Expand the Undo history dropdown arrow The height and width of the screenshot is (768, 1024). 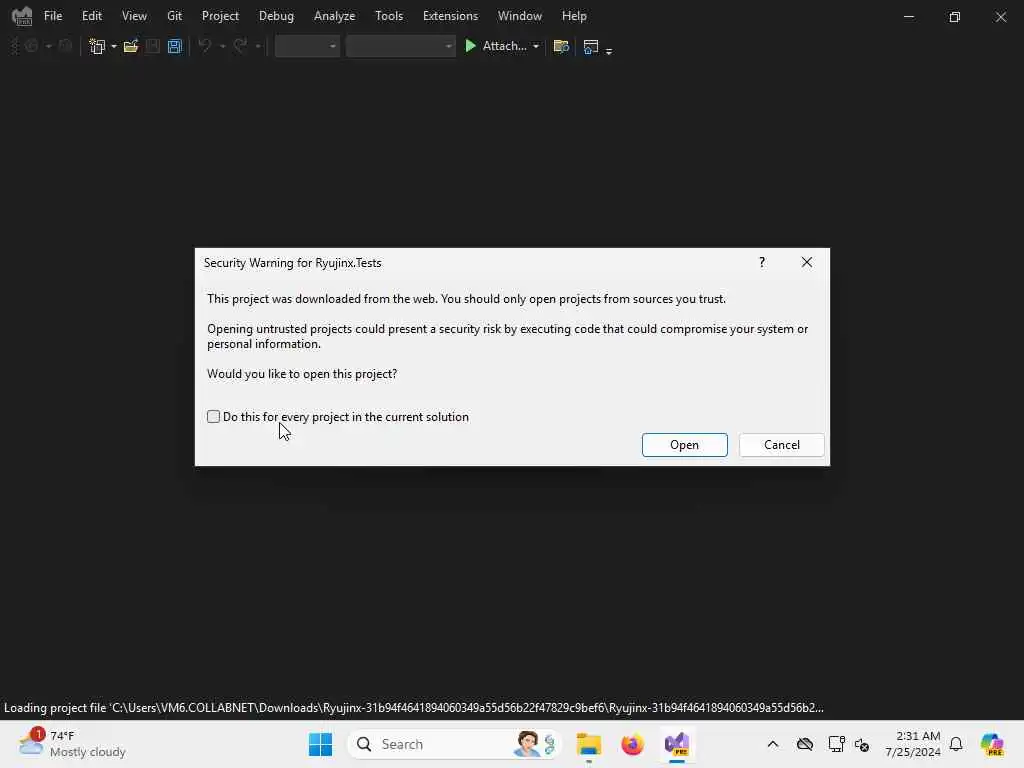(x=223, y=46)
